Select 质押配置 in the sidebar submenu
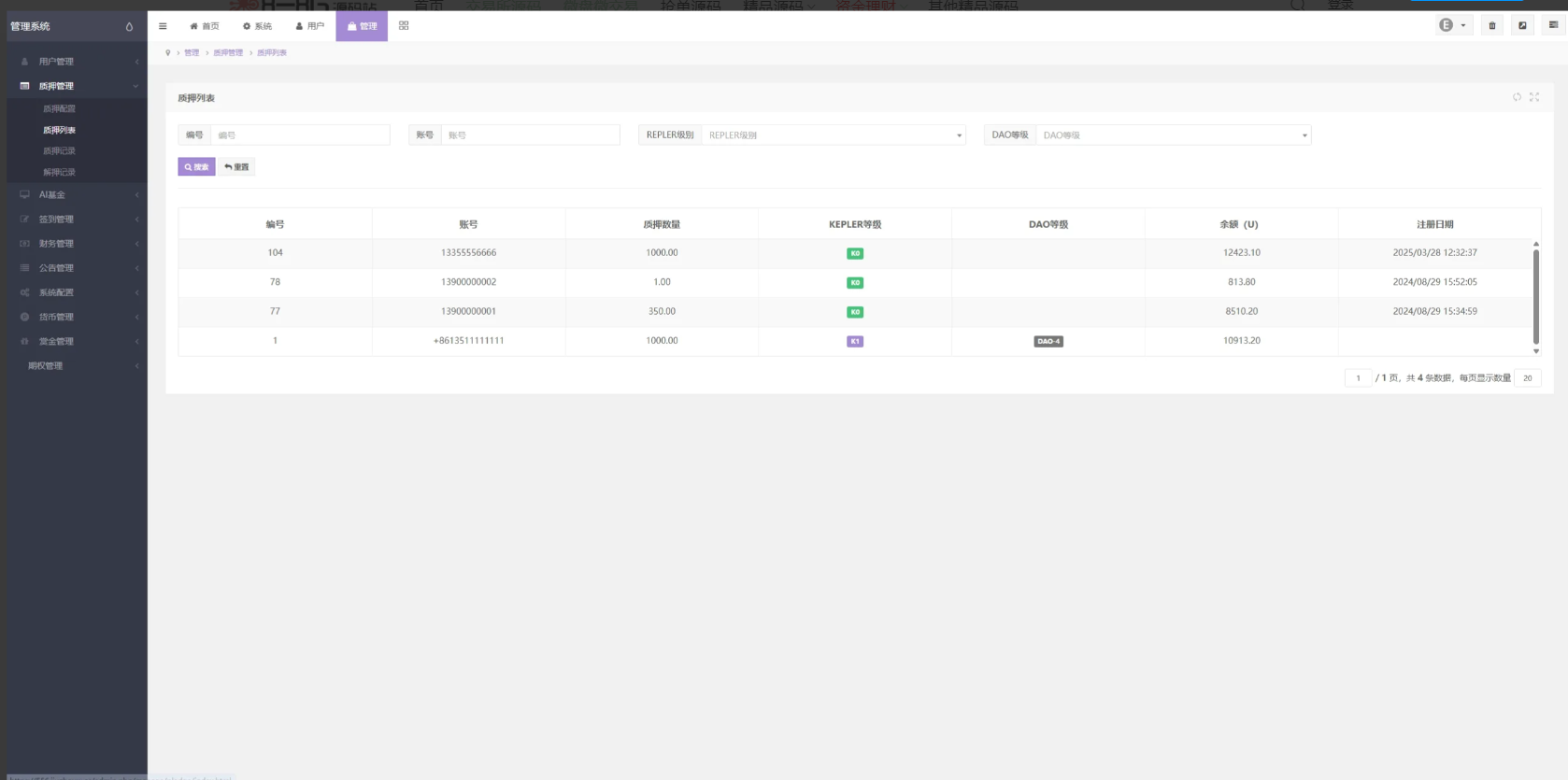Viewport: 1568px width, 780px height. coord(59,109)
